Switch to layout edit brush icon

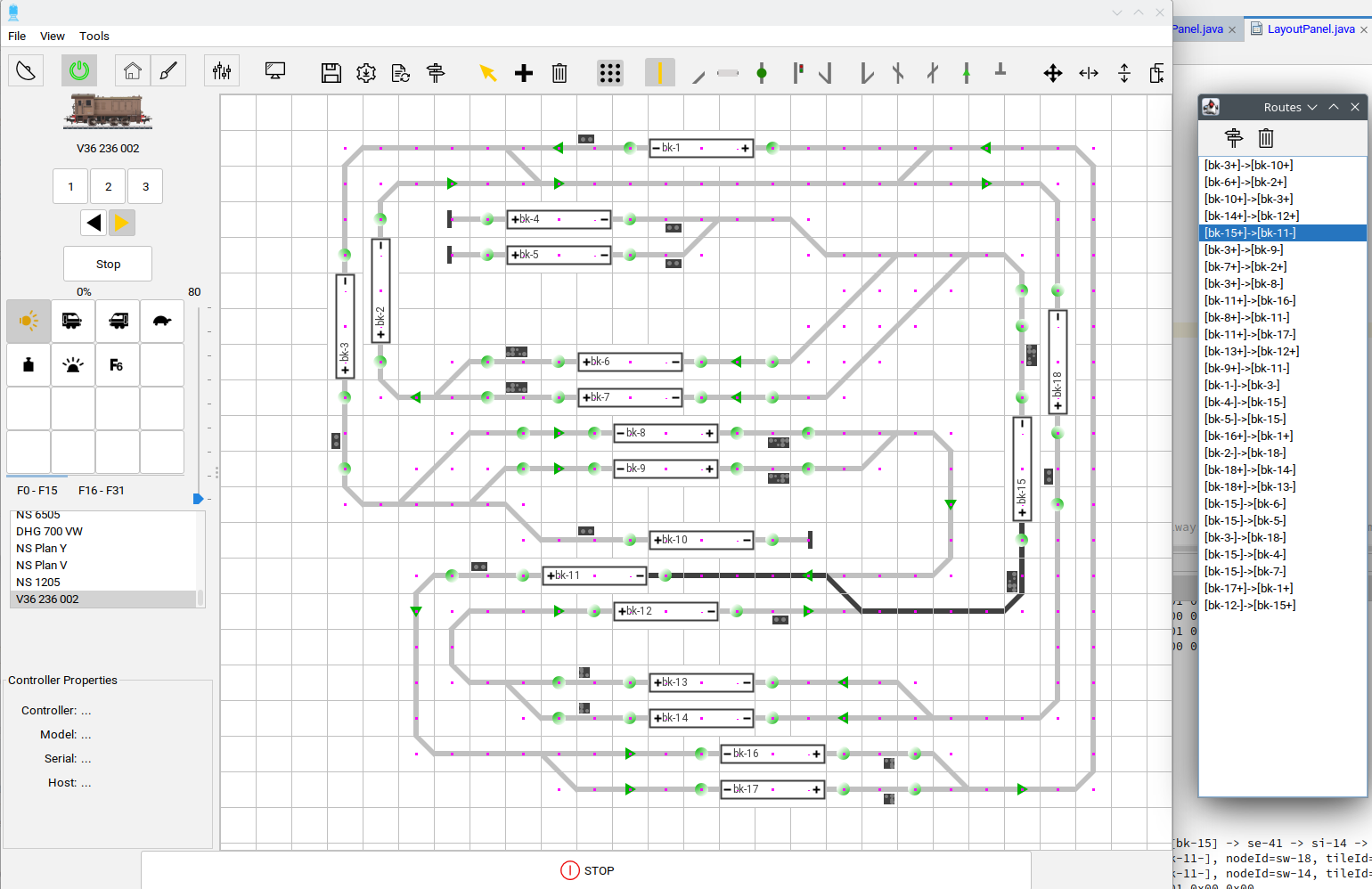[168, 70]
